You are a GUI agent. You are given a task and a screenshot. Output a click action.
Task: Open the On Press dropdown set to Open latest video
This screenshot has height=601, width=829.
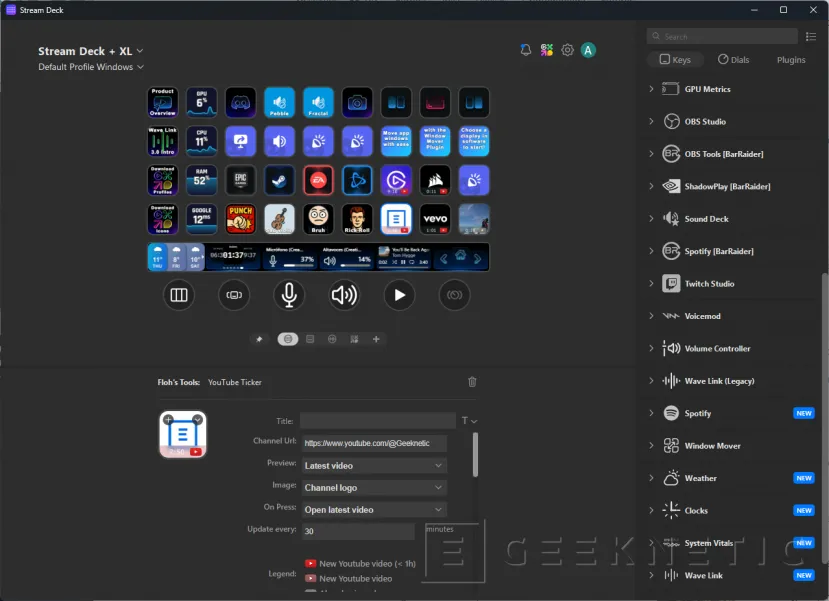point(373,509)
